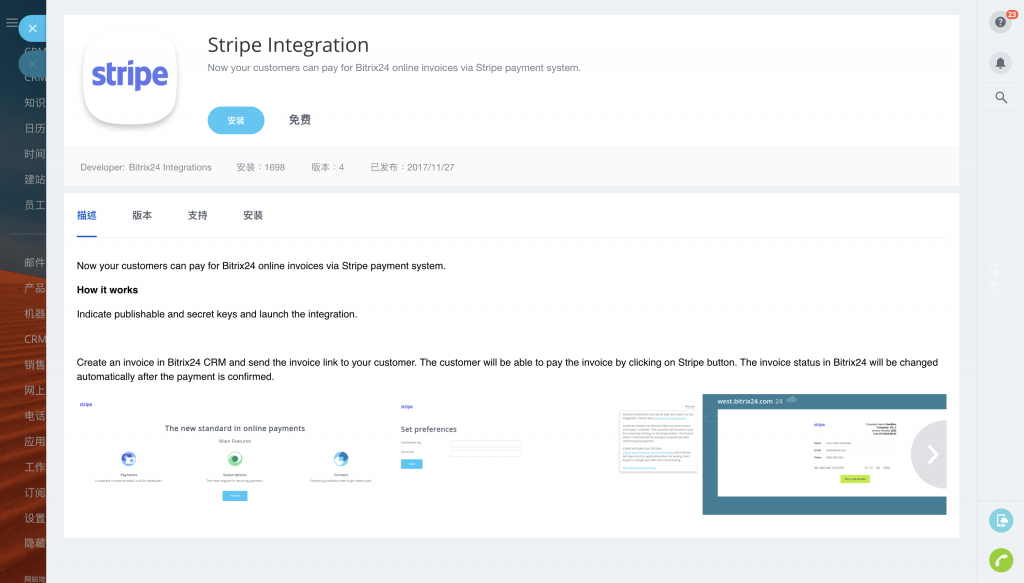Switch to the 描述 tab
1024x583 pixels.
[86, 215]
